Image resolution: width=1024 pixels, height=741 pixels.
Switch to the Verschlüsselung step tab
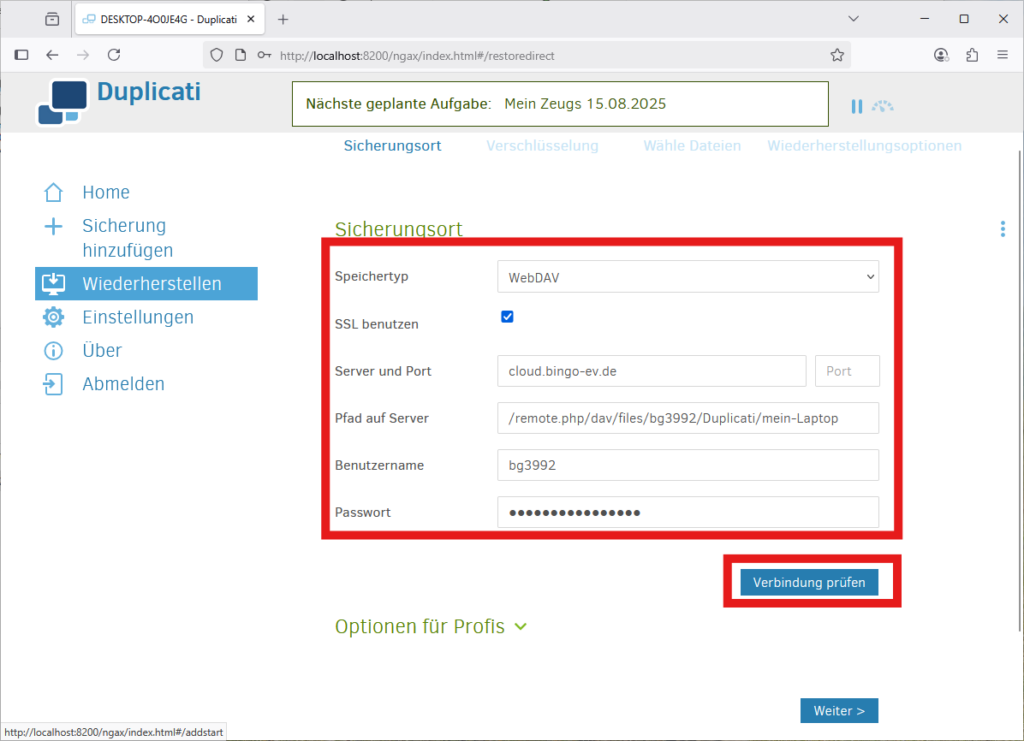pos(542,146)
